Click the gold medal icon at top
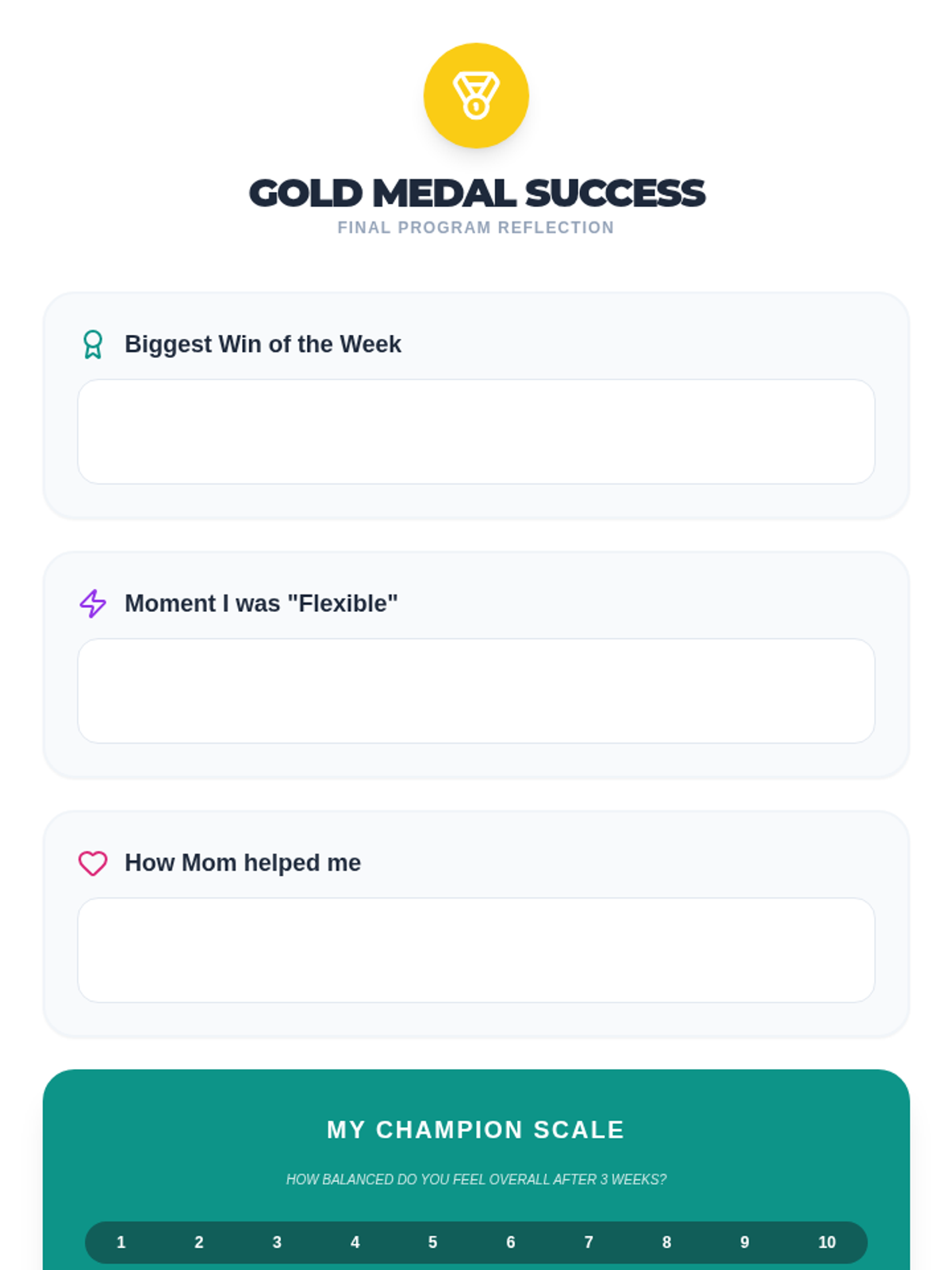The width and height of the screenshot is (952, 1270). 476,95
